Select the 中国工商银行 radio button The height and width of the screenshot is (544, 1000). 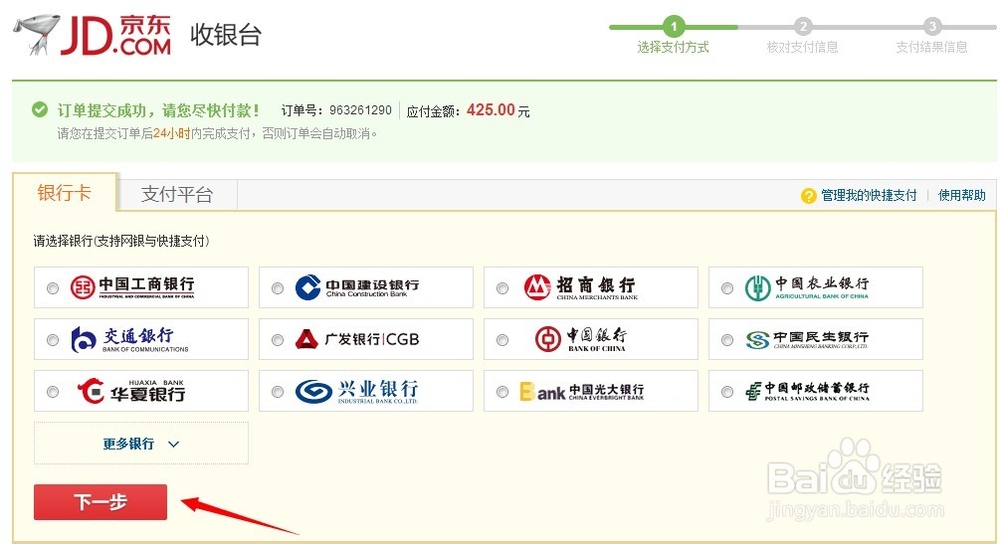click(x=53, y=288)
